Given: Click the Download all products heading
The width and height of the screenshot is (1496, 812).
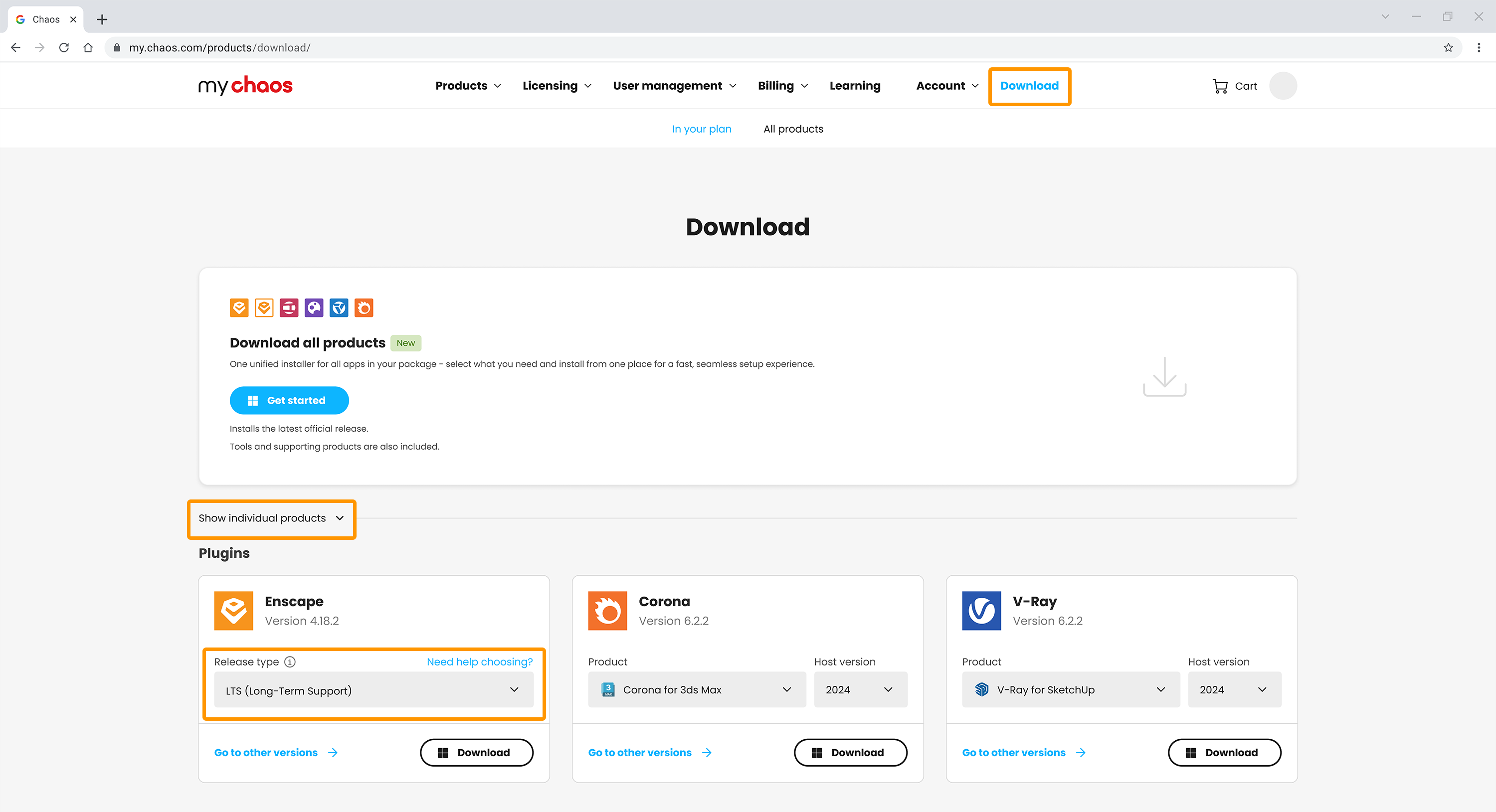Looking at the screenshot, I should pyautogui.click(x=308, y=343).
